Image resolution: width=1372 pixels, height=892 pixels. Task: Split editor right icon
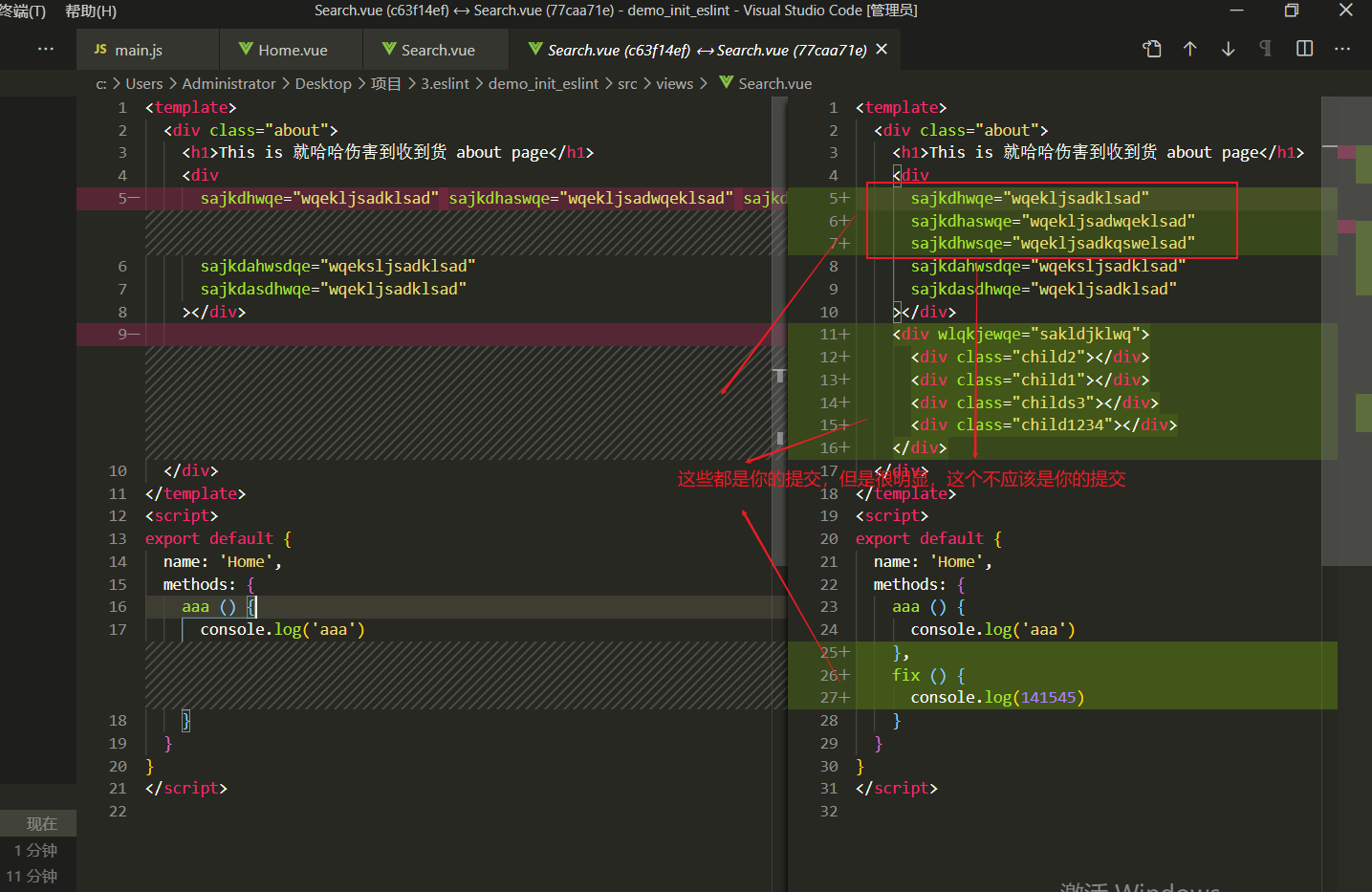click(1304, 49)
